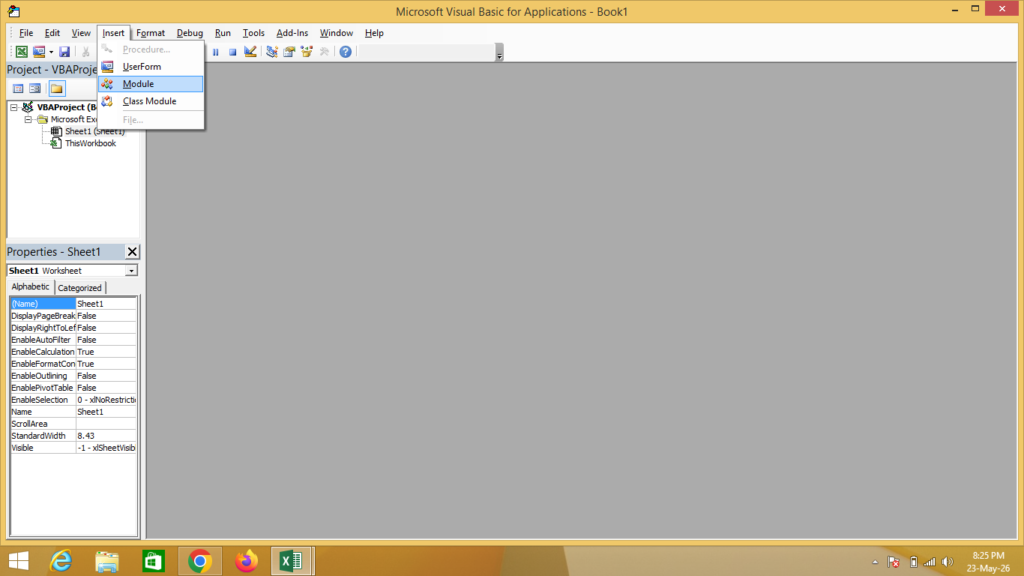1024x576 pixels.
Task: Click the Reset (stop) toolbar icon
Action: point(232,52)
